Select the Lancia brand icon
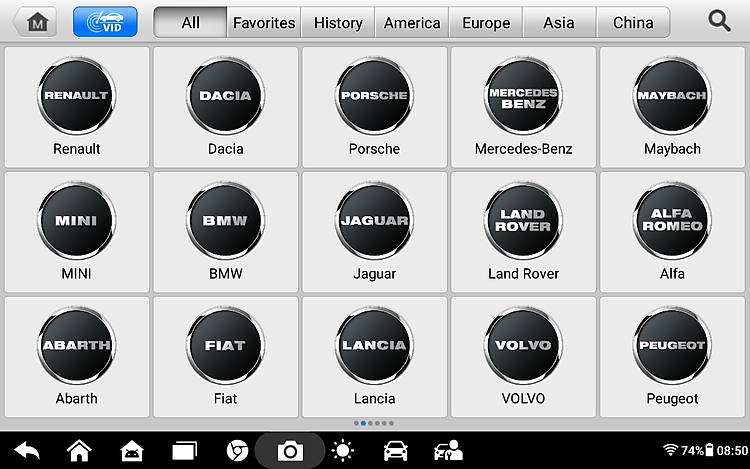This screenshot has width=750, height=469. (375, 346)
